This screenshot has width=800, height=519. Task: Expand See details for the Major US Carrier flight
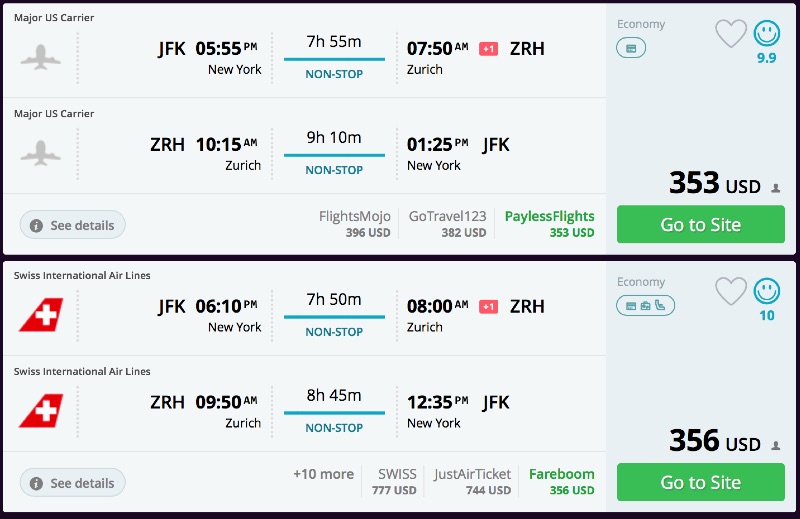[73, 225]
